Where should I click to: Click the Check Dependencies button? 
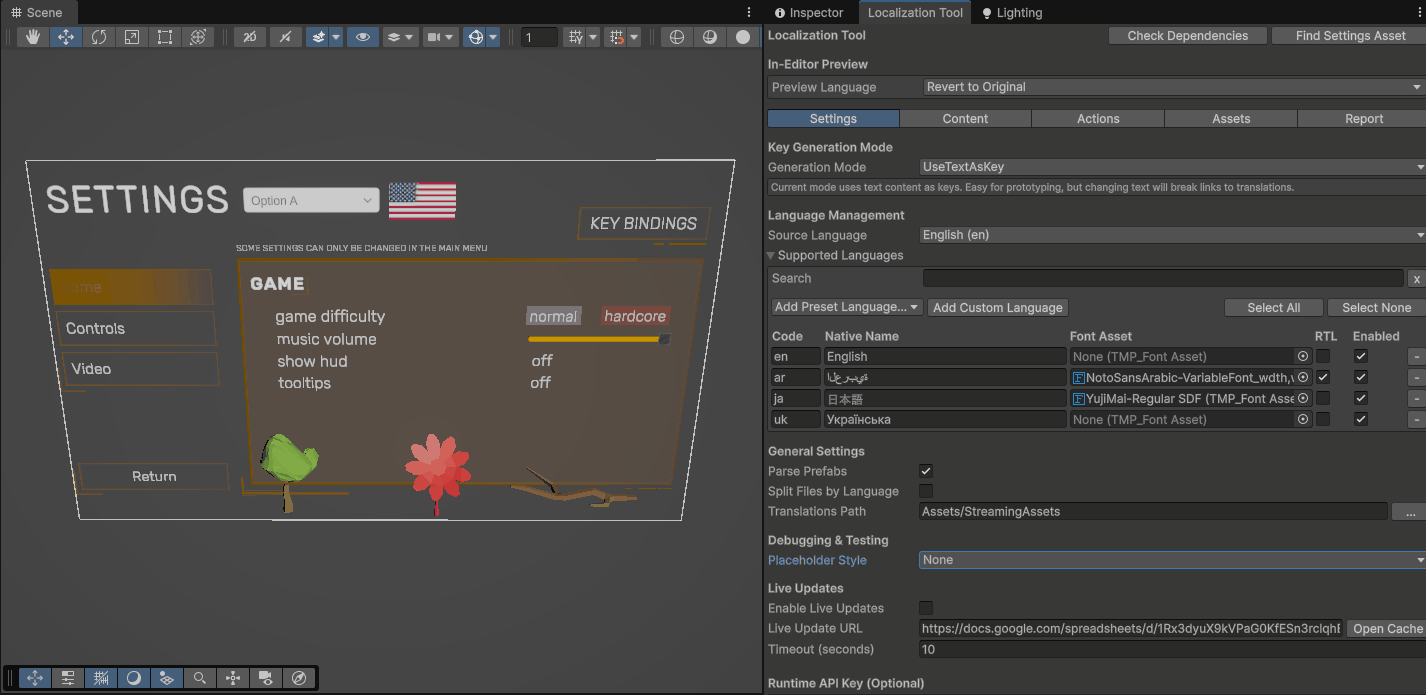pyautogui.click(x=1187, y=35)
